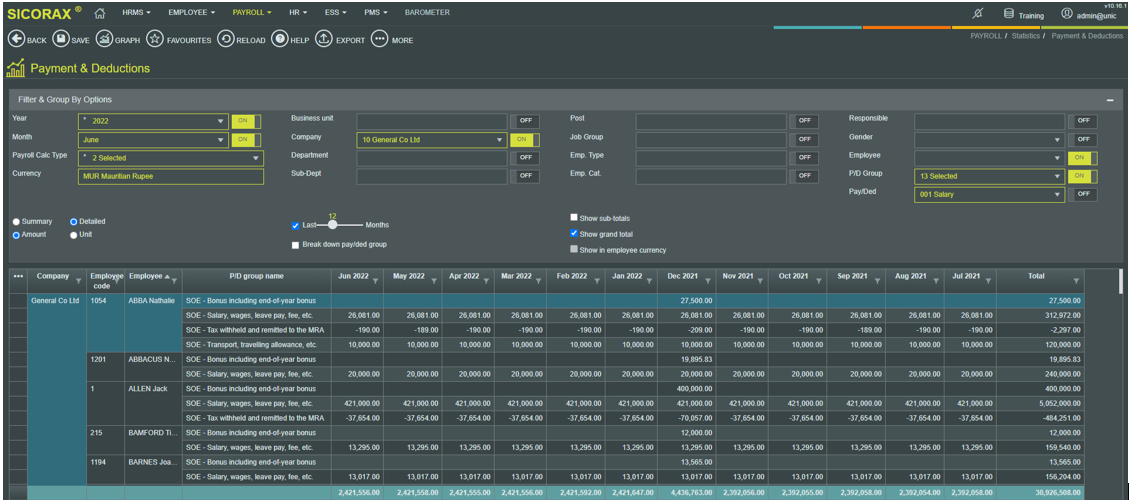1132x500 pixels.
Task: Toggle the Business unit OFF switch
Action: click(x=525, y=121)
